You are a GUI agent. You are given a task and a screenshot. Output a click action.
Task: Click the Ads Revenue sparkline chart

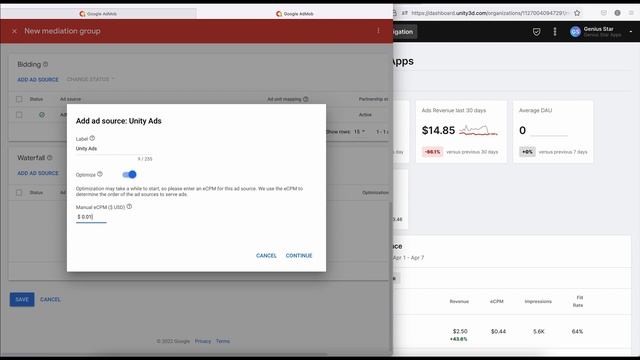(478, 131)
